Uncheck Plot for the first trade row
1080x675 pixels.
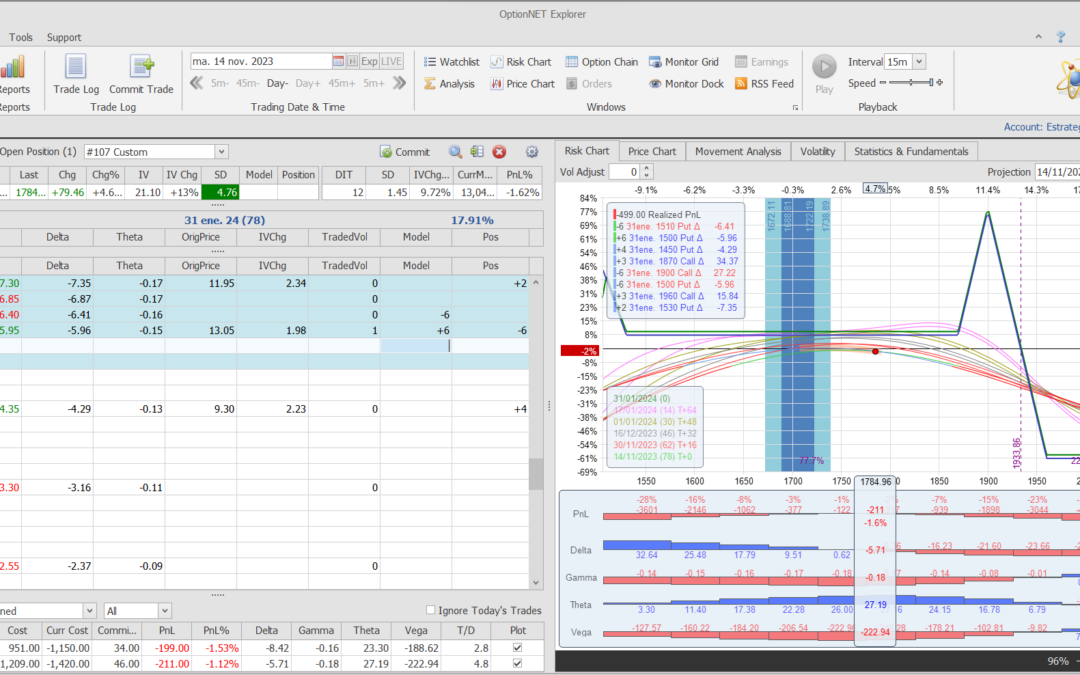516,648
